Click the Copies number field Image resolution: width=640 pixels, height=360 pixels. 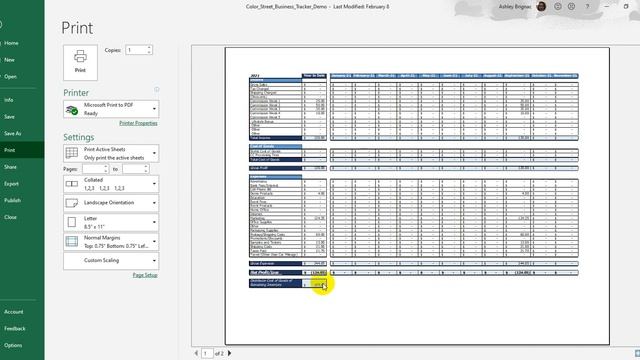click(x=136, y=50)
